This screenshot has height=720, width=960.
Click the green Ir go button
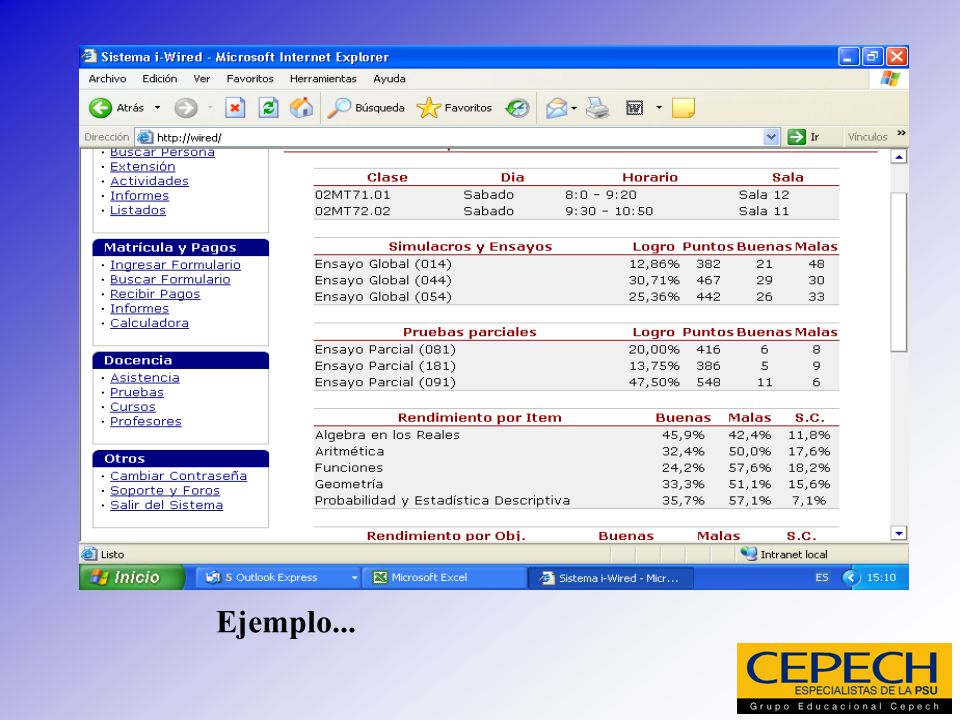[803, 137]
